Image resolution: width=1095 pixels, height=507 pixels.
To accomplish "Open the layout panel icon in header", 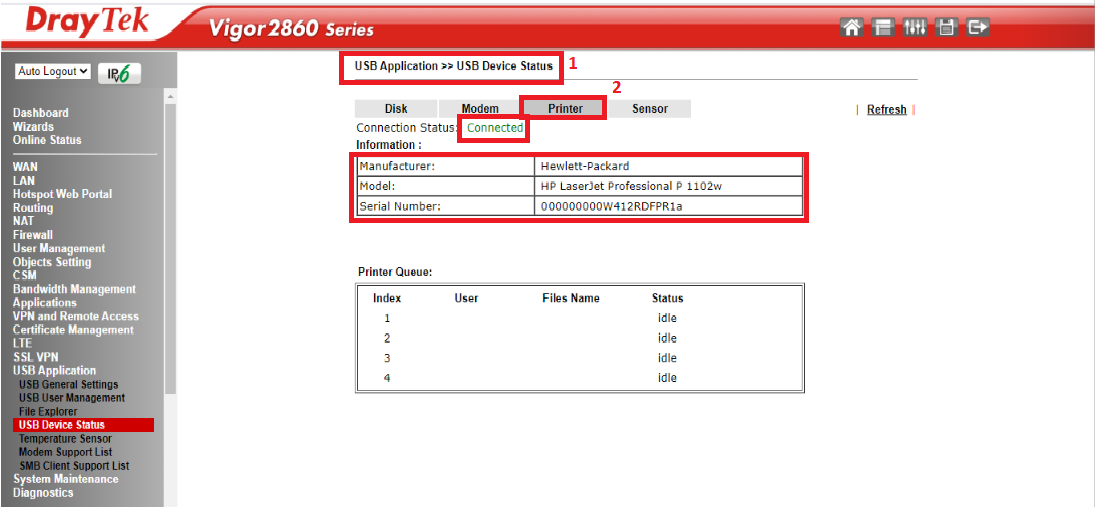I will (x=883, y=28).
